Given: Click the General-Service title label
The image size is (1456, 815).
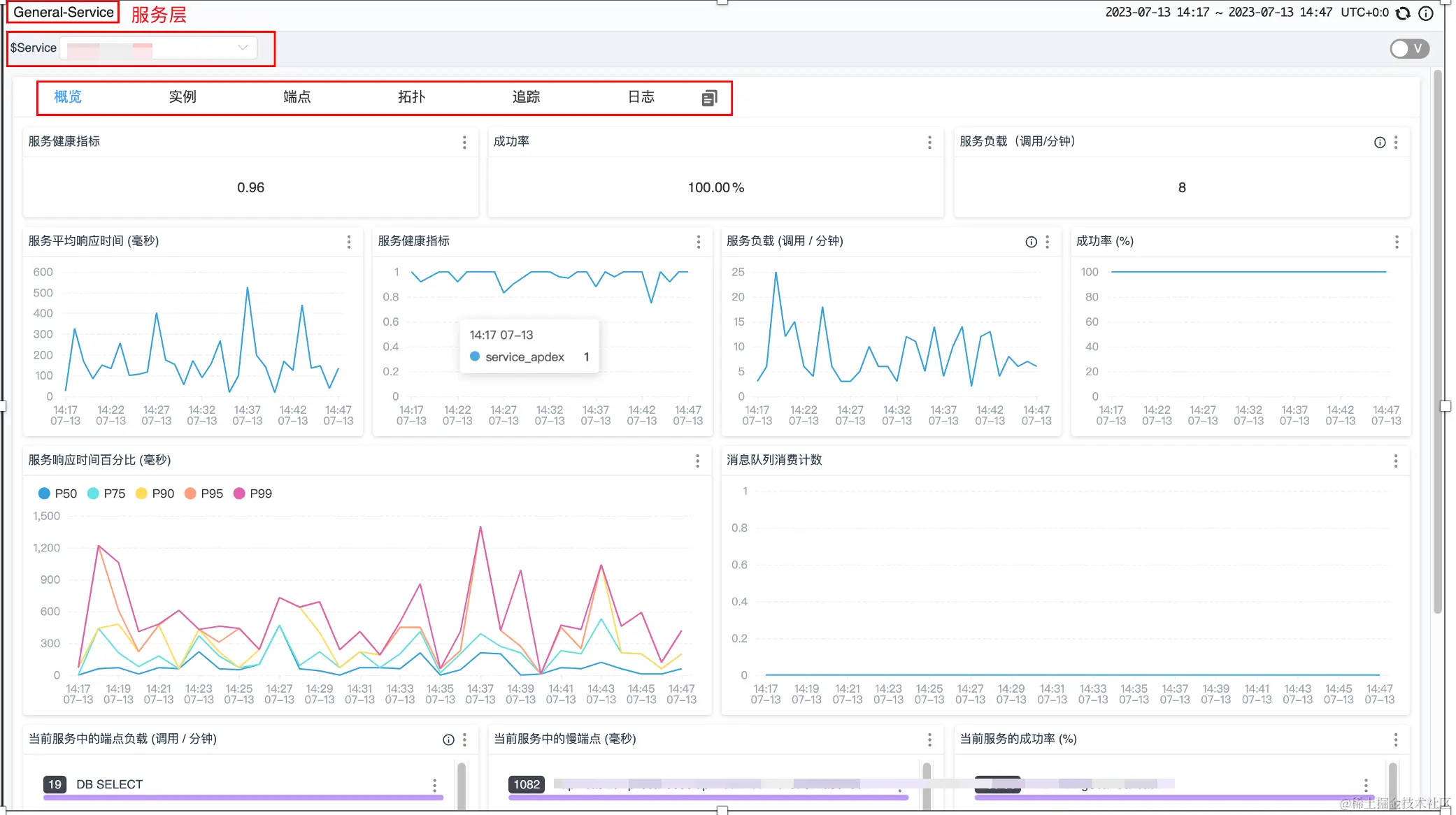Looking at the screenshot, I should [x=63, y=13].
